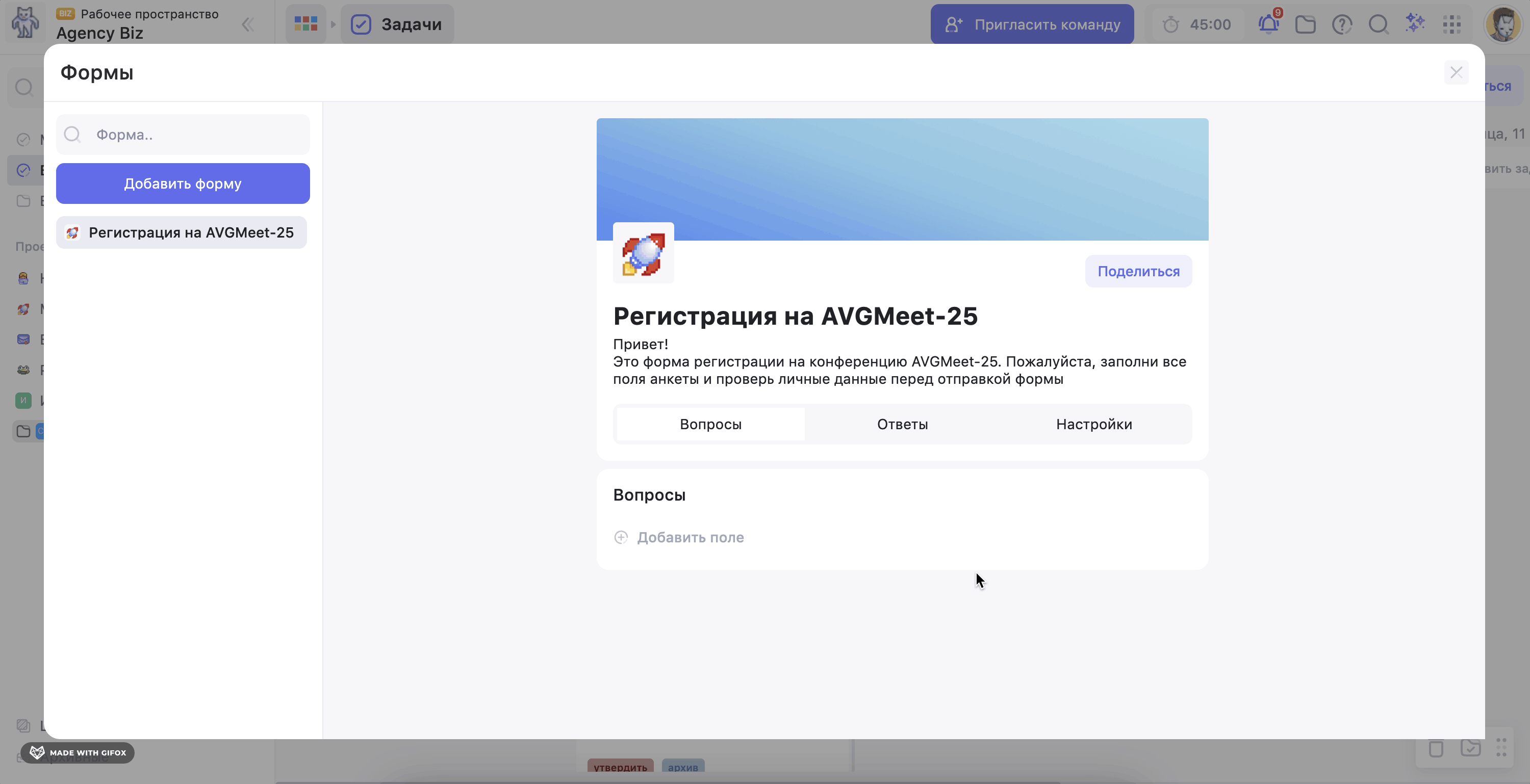1530x784 pixels.
Task: Click the plus icon beside Добавить поле
Action: 621,537
